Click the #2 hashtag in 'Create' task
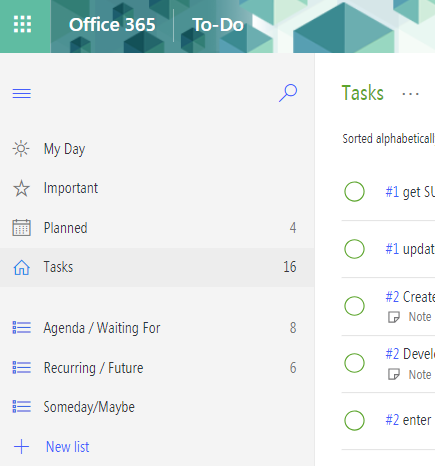 click(x=392, y=297)
